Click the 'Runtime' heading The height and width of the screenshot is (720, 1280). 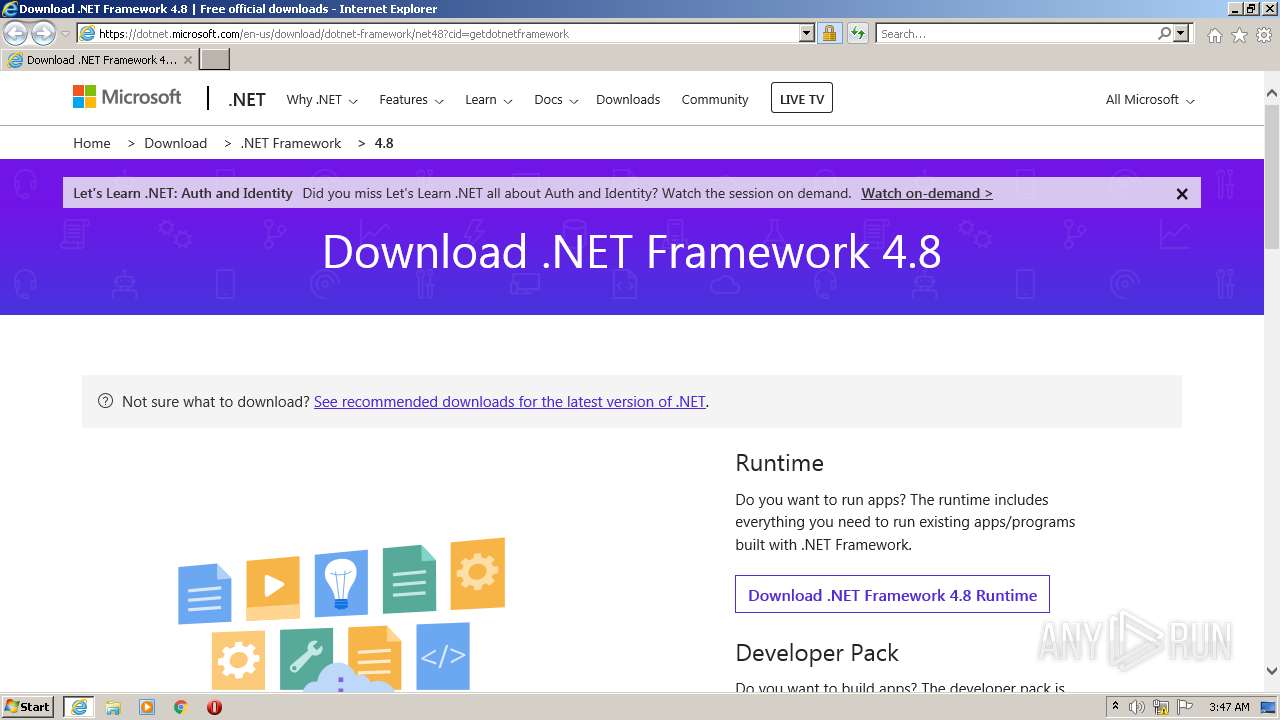(779, 463)
